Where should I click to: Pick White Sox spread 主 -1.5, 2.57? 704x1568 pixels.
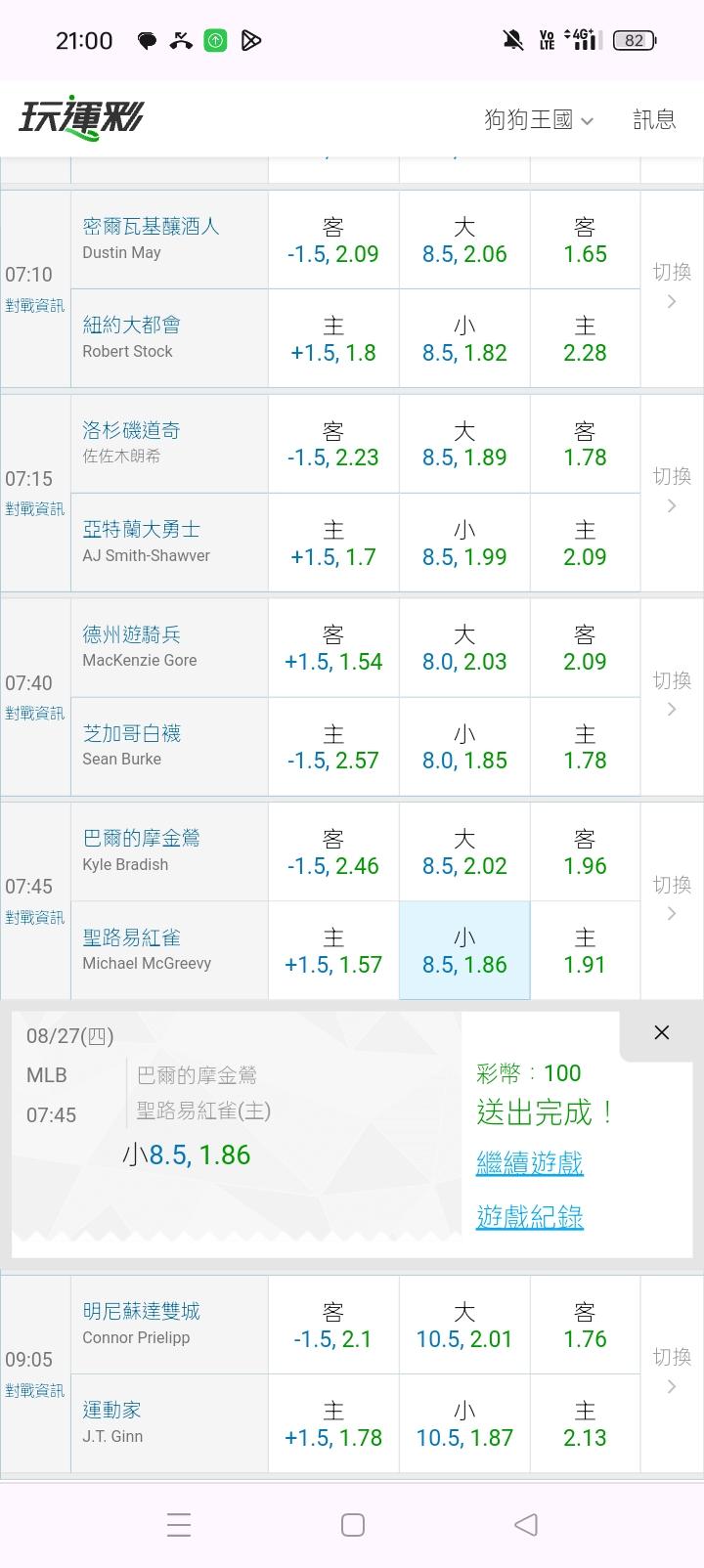pos(333,746)
